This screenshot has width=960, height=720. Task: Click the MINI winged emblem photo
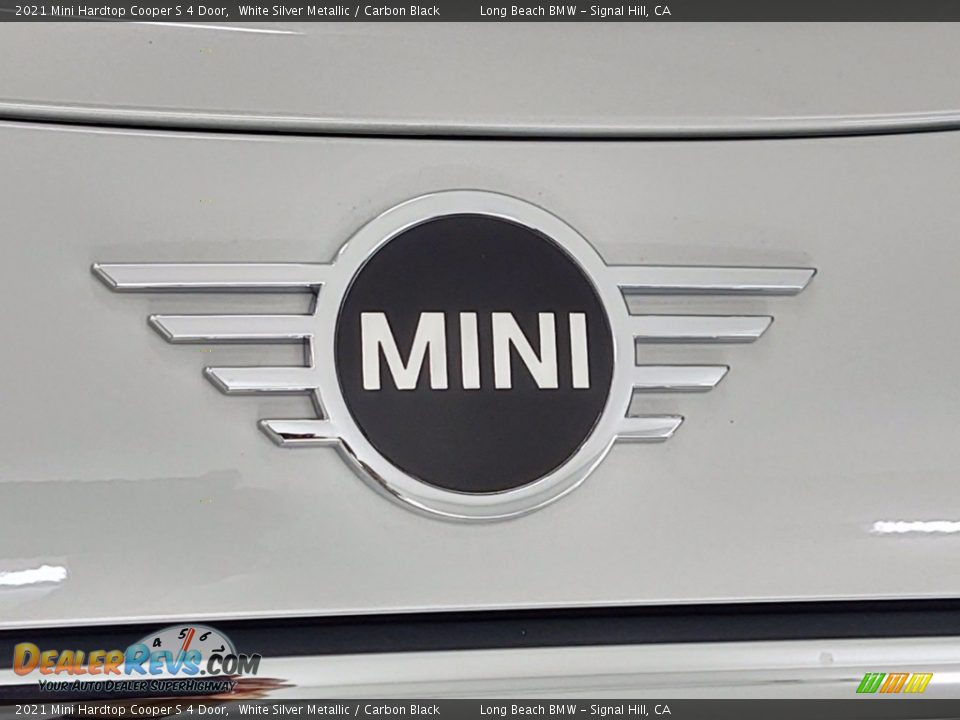[454, 355]
